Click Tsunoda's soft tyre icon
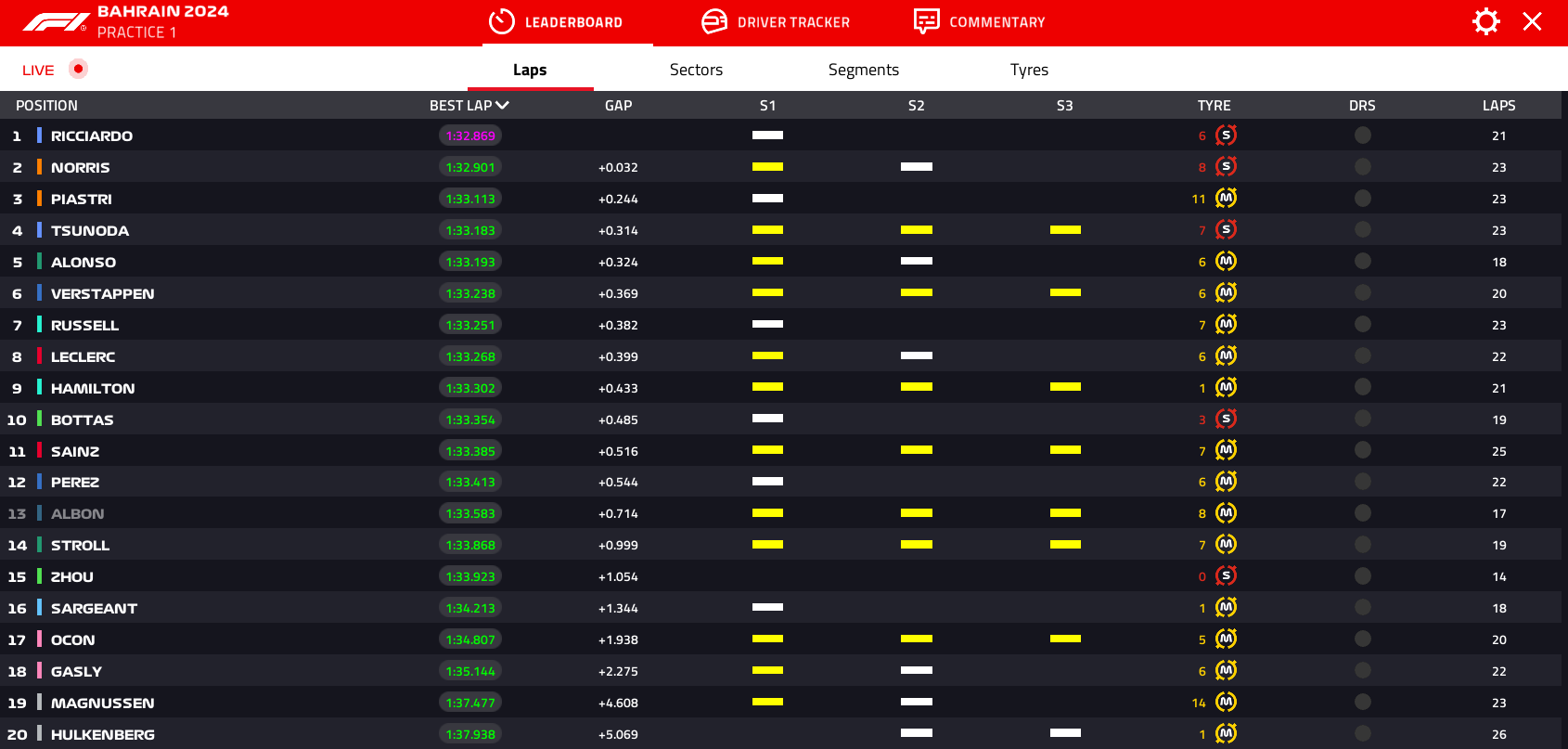Screen dimensions: 1568x749 [x=1226, y=230]
